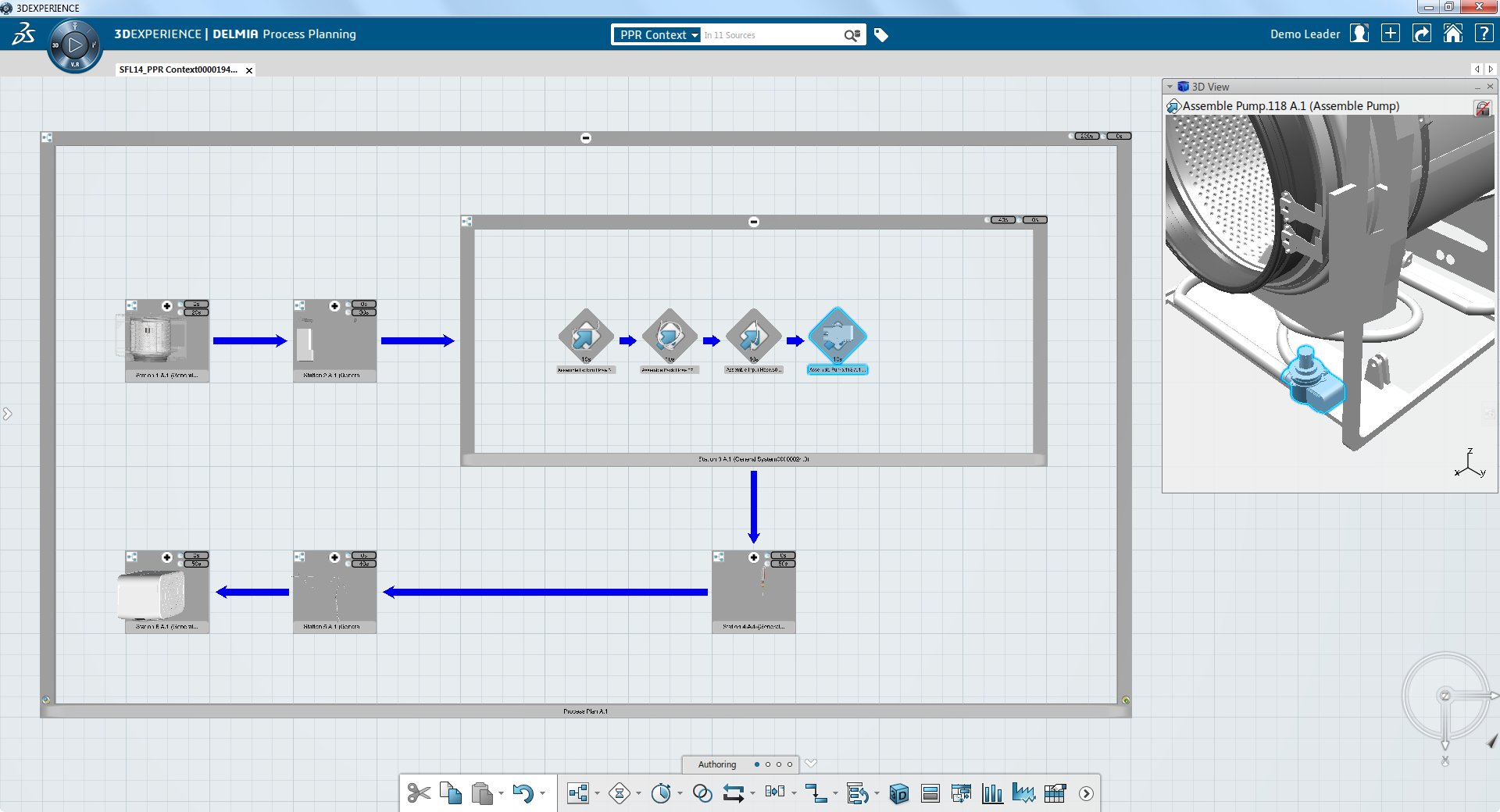
Task: Click the search input field
Action: point(770,35)
